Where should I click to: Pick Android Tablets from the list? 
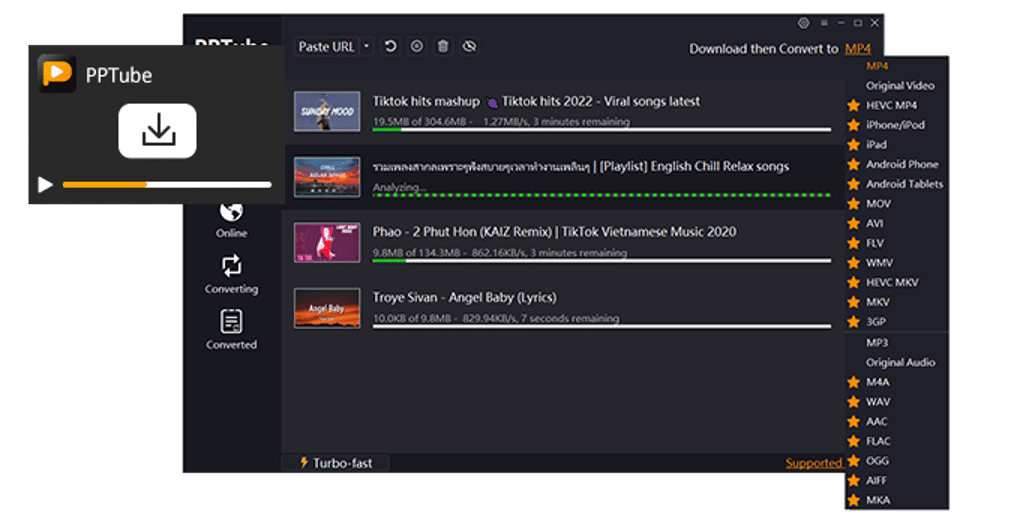coord(904,184)
